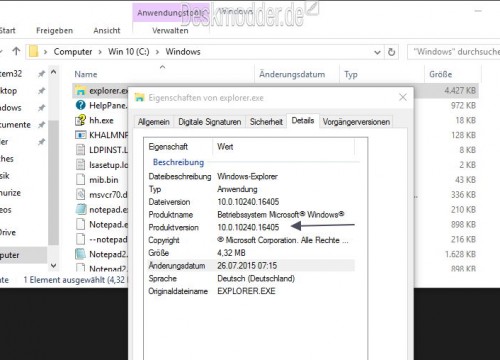
Task: Select the --notepad file icon
Action: (80, 239)
